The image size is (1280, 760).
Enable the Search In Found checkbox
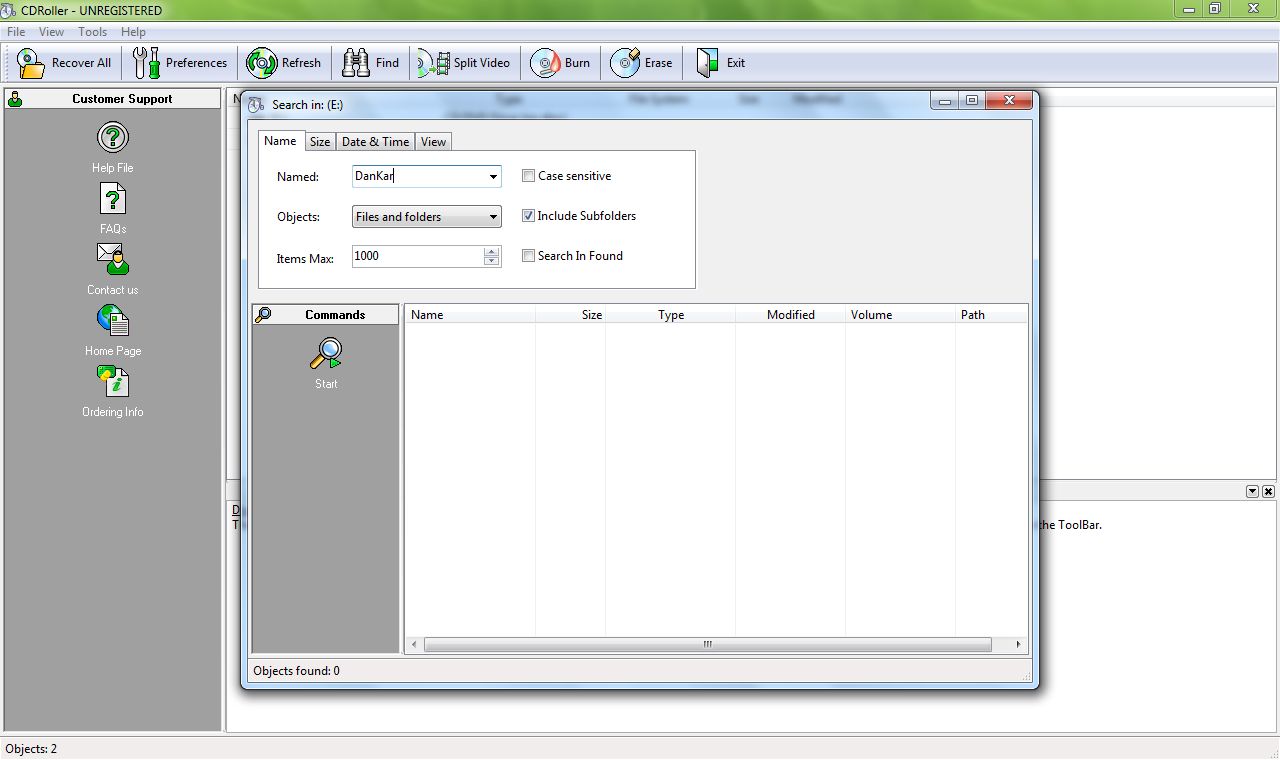[x=528, y=256]
